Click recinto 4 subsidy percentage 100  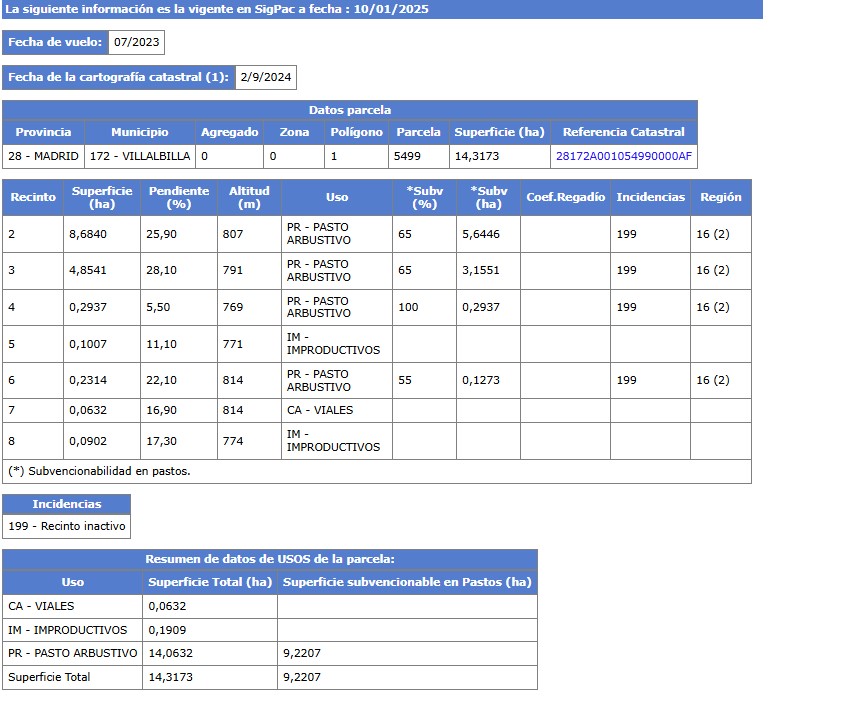408,307
